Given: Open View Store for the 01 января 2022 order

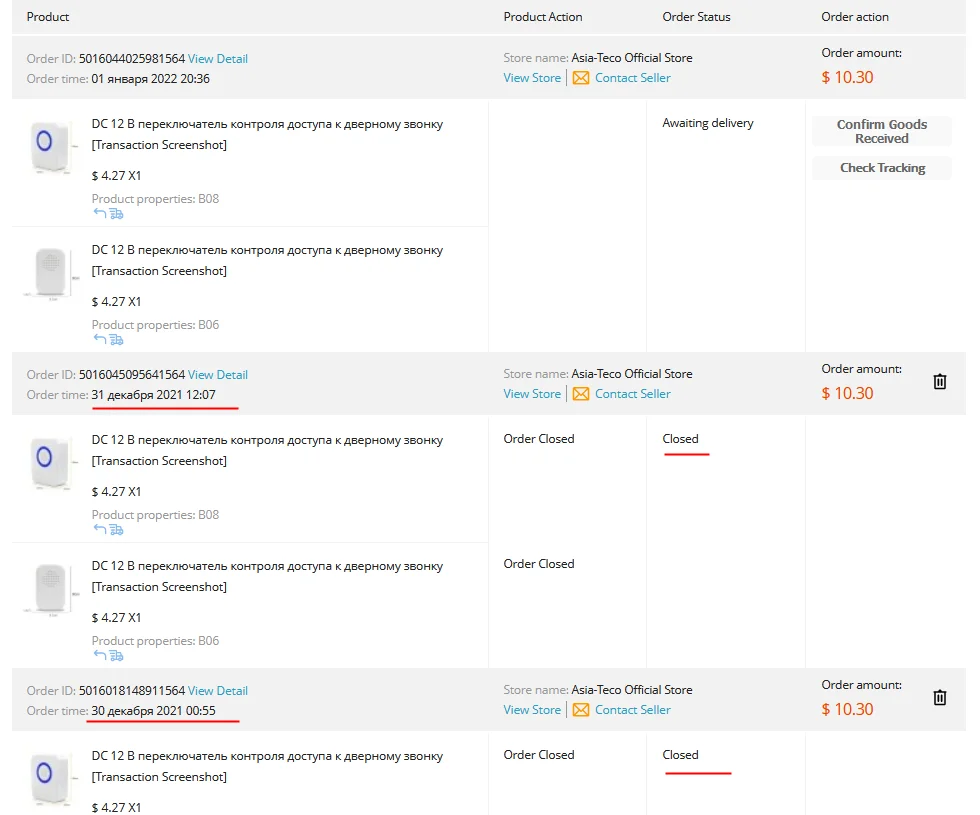Looking at the screenshot, I should [x=532, y=78].
